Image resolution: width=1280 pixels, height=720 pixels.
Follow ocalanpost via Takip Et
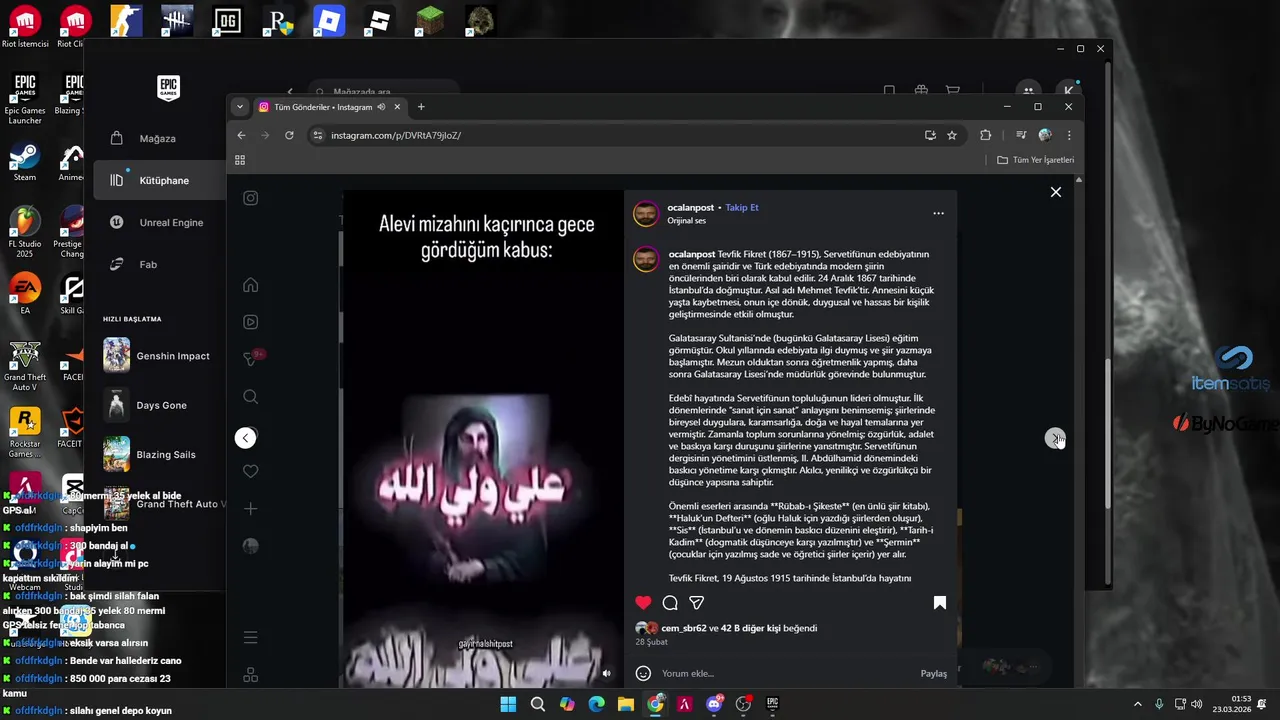tap(742, 207)
